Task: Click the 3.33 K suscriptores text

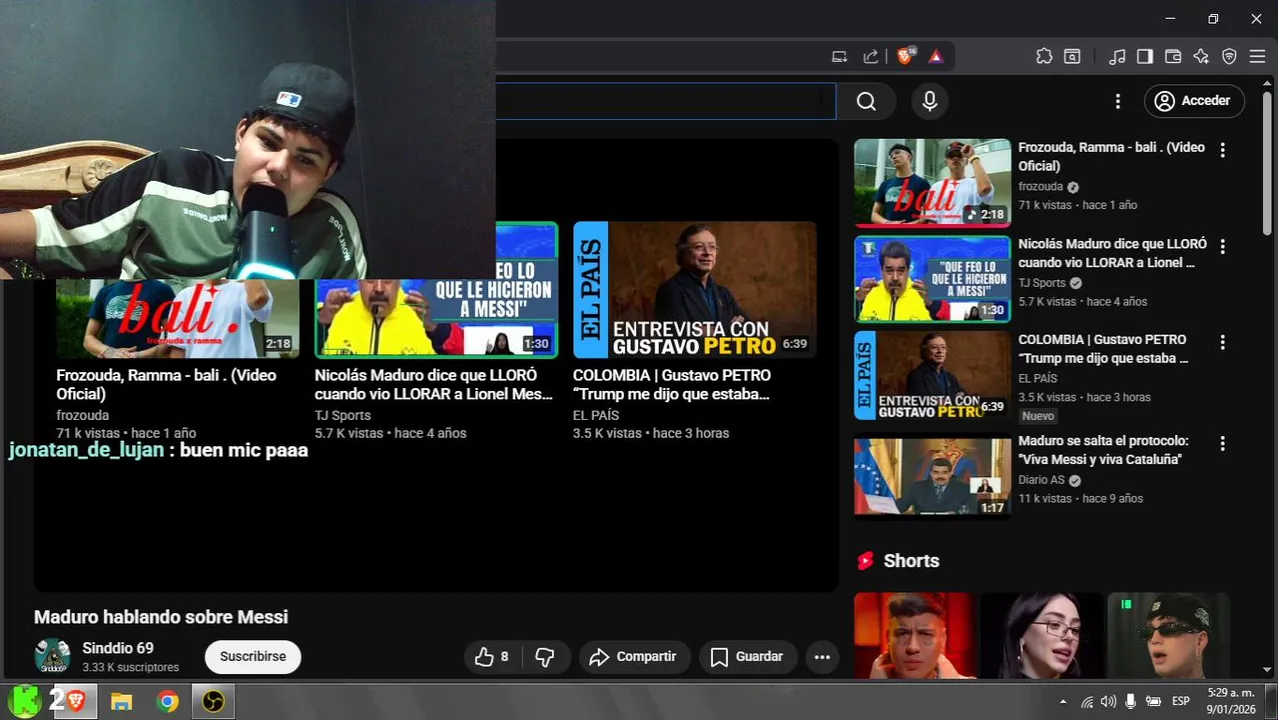Action: tap(130, 667)
